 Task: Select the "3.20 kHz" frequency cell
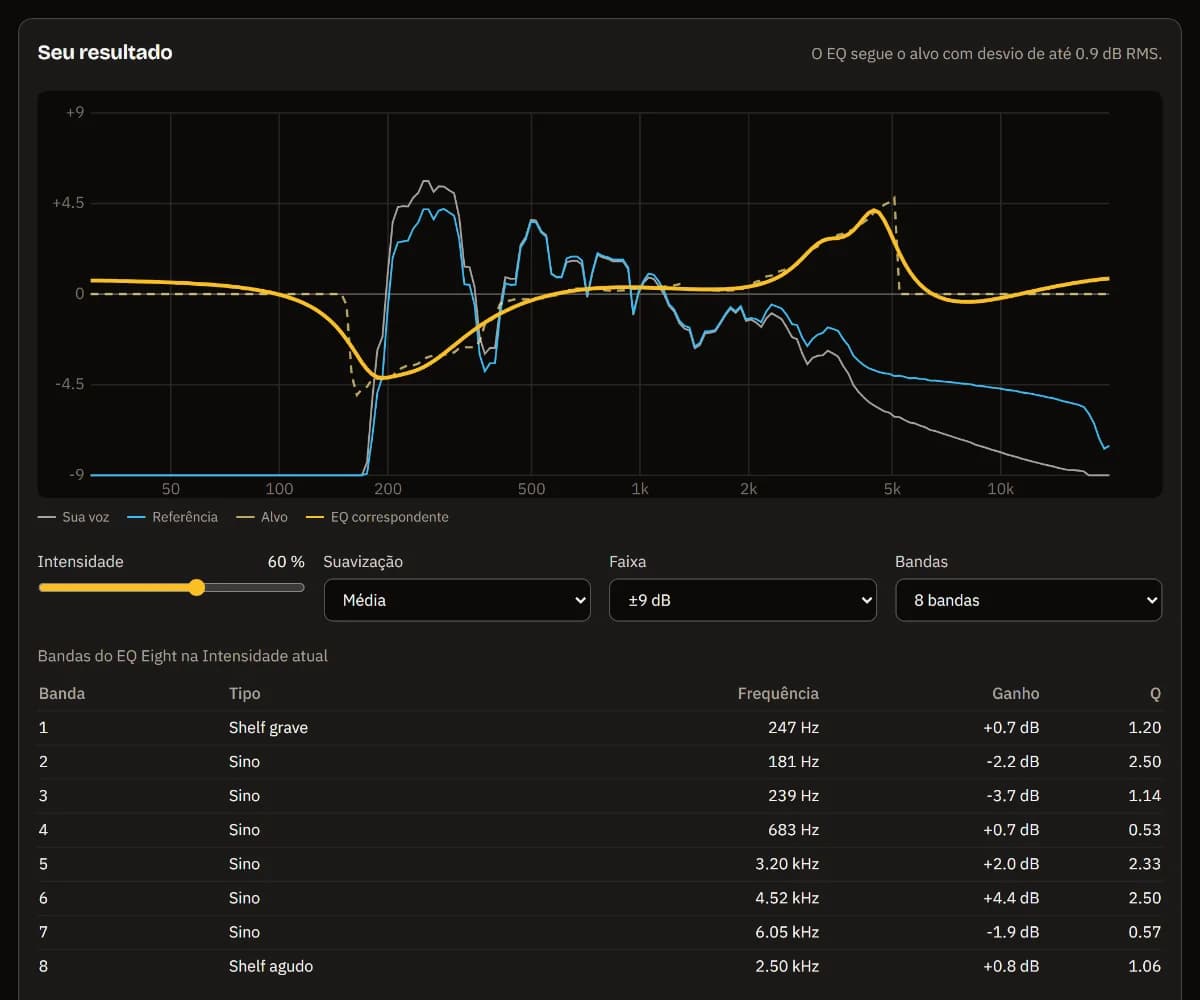787,863
